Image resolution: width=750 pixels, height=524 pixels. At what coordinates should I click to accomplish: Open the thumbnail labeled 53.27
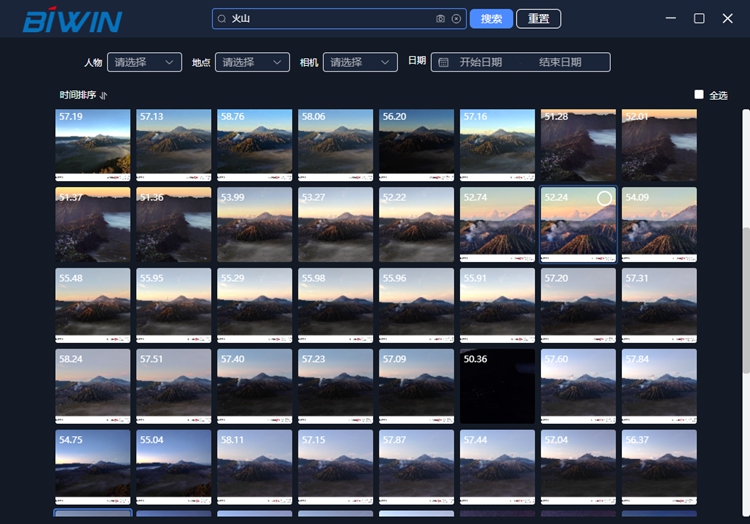pos(335,224)
